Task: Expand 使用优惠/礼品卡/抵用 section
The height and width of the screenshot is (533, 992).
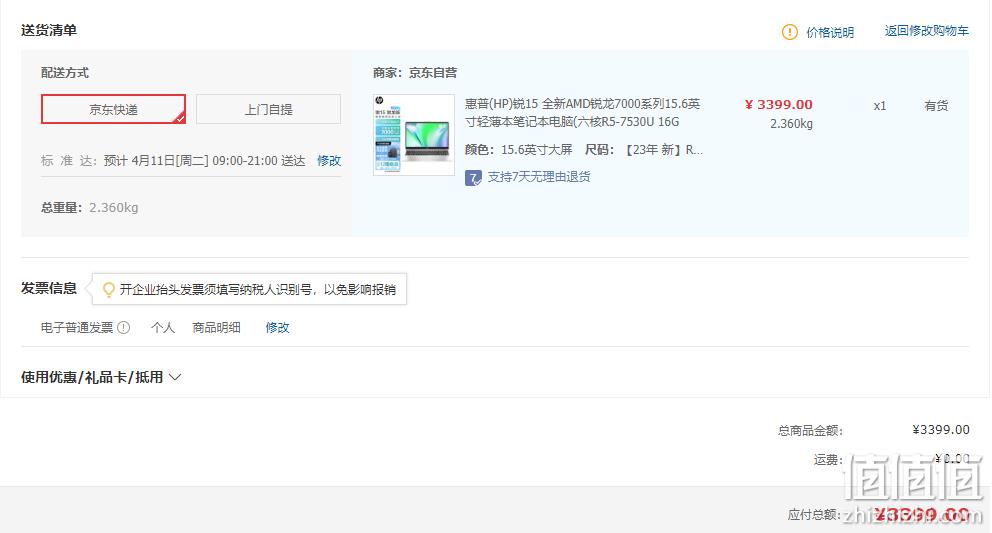Action: pos(101,377)
